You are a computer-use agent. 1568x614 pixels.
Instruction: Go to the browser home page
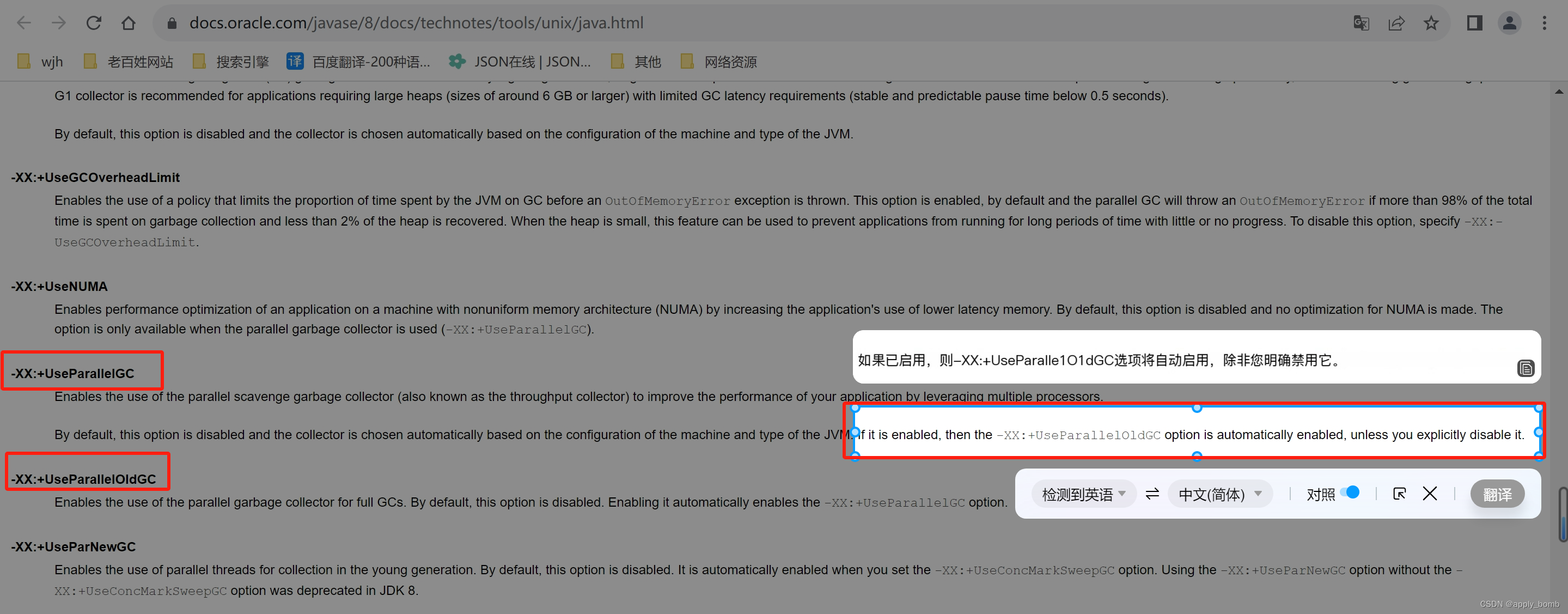tap(128, 23)
